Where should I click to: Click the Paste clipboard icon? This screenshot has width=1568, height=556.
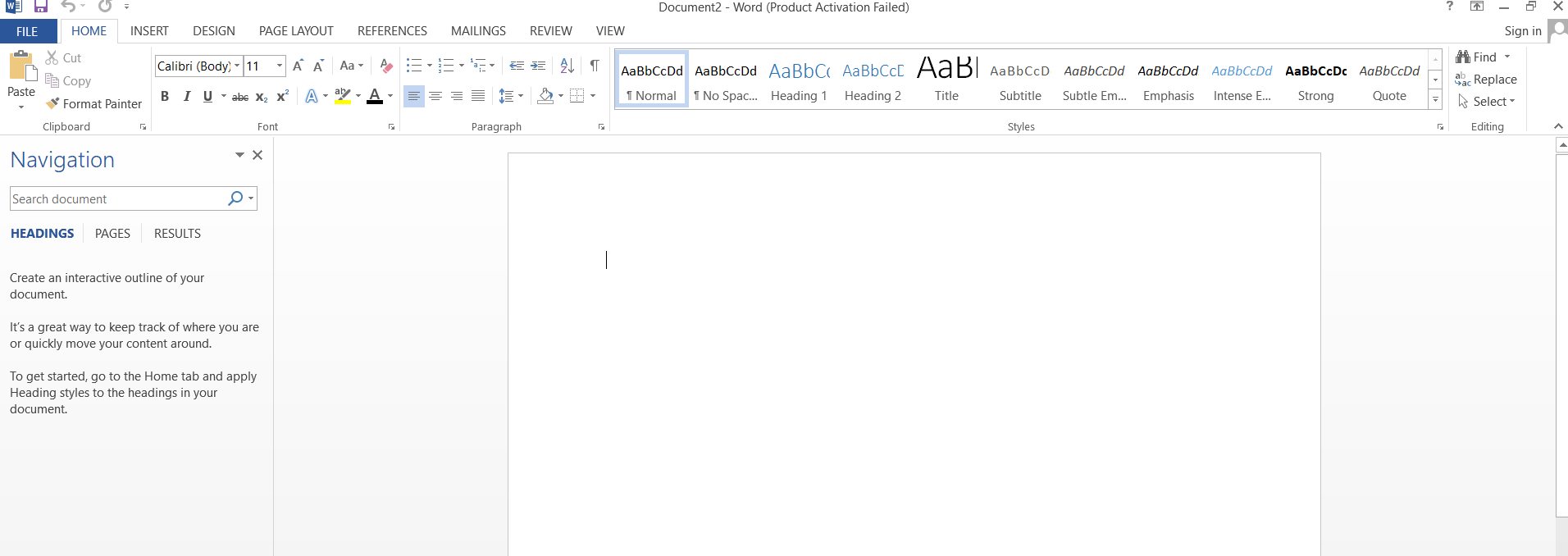(22, 67)
